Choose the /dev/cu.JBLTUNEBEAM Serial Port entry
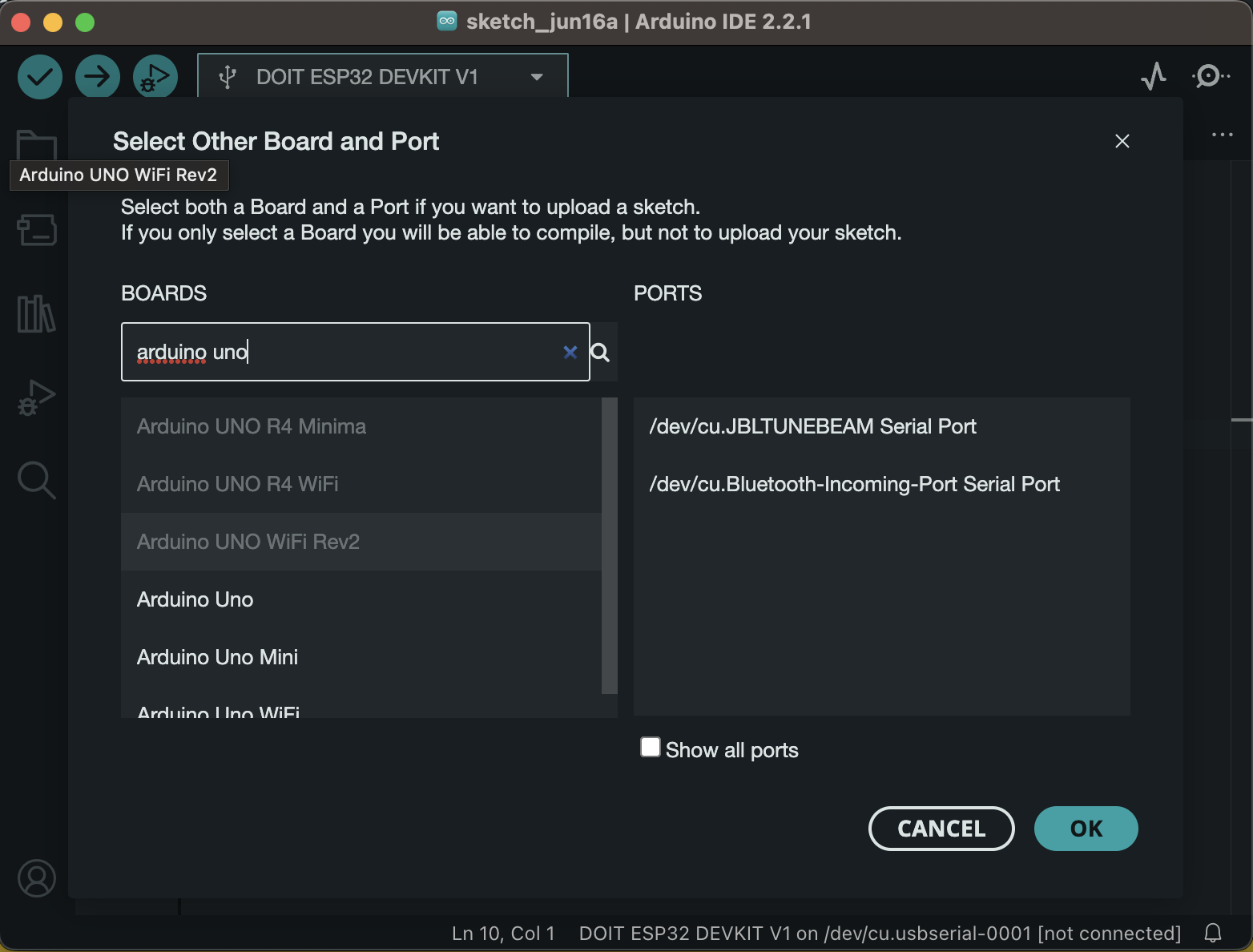 click(x=882, y=426)
